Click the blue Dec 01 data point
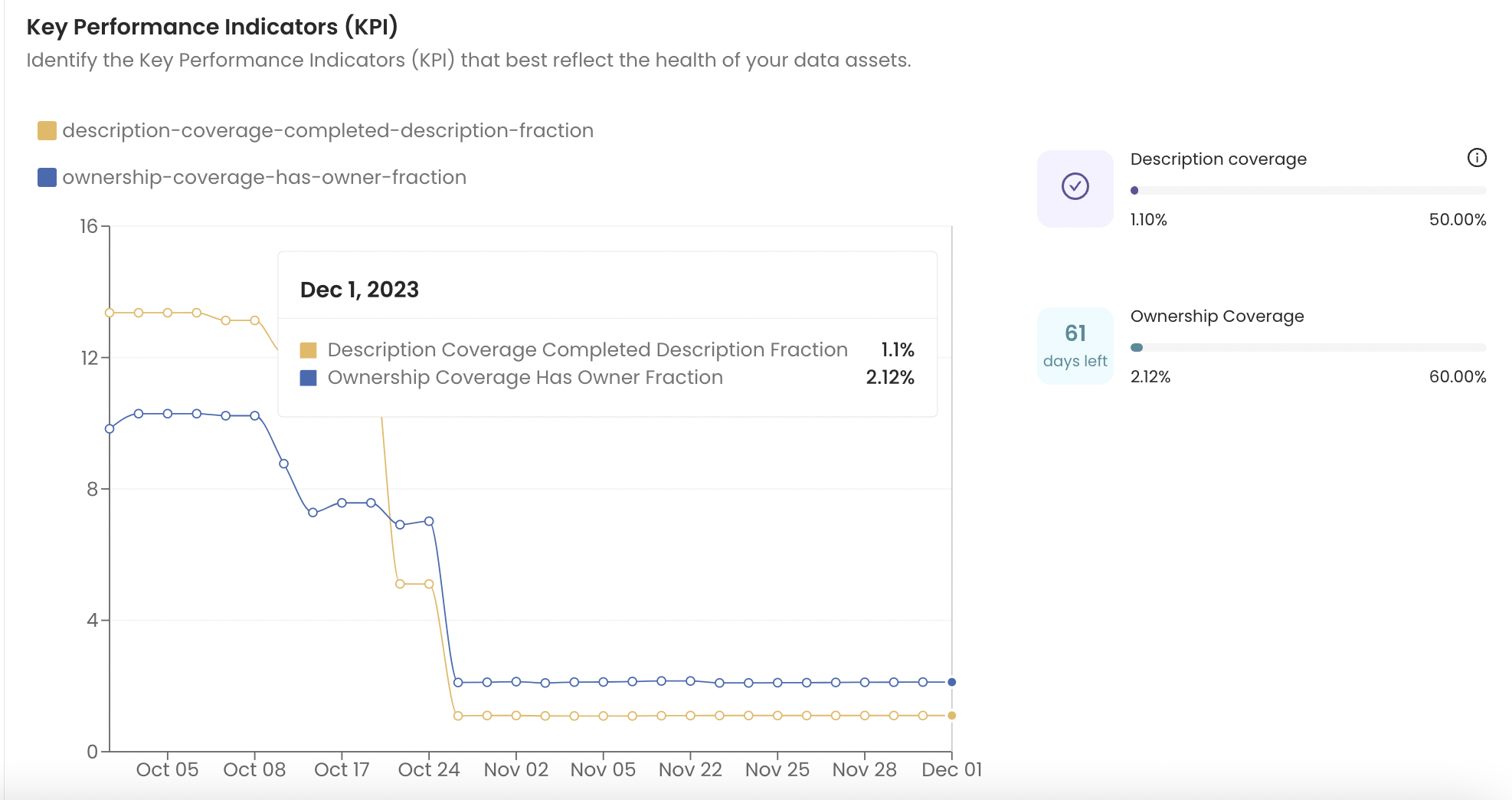Screen dimensions: 1512x800 (951, 682)
